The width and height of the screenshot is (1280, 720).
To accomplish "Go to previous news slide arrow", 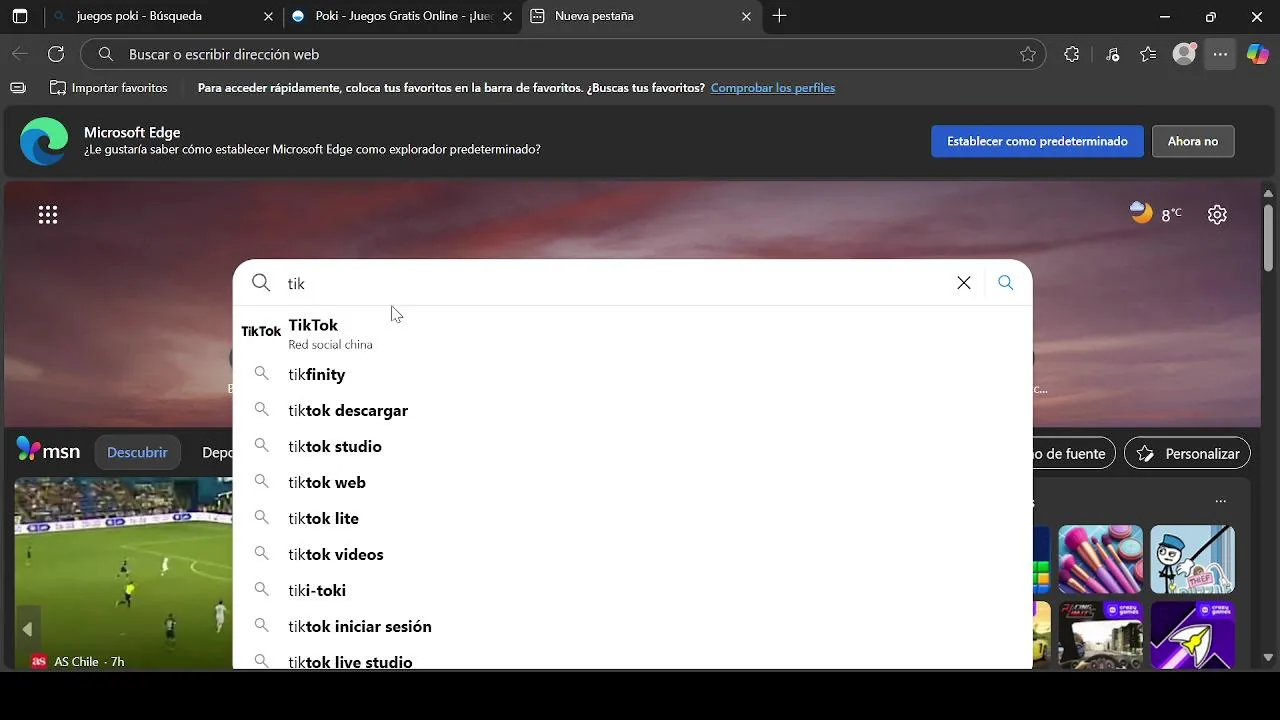I will click(27, 629).
